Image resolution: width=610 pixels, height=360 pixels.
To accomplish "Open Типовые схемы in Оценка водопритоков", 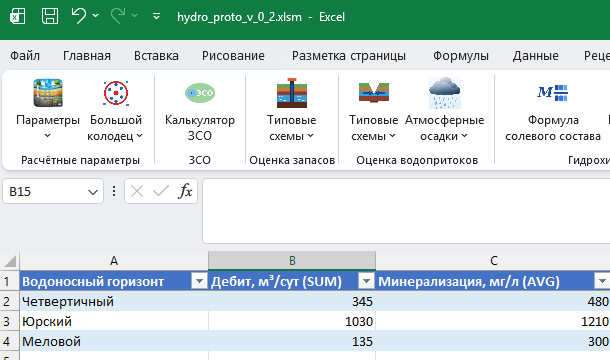I will pyautogui.click(x=373, y=110).
